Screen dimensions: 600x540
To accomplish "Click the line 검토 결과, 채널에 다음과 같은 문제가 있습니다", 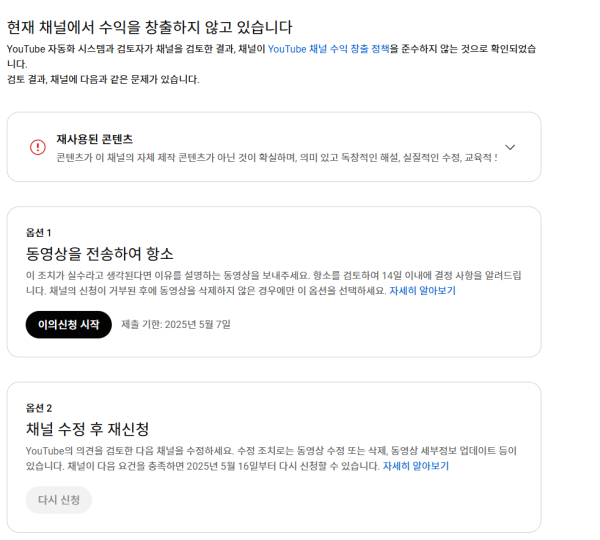I will tap(103, 79).
